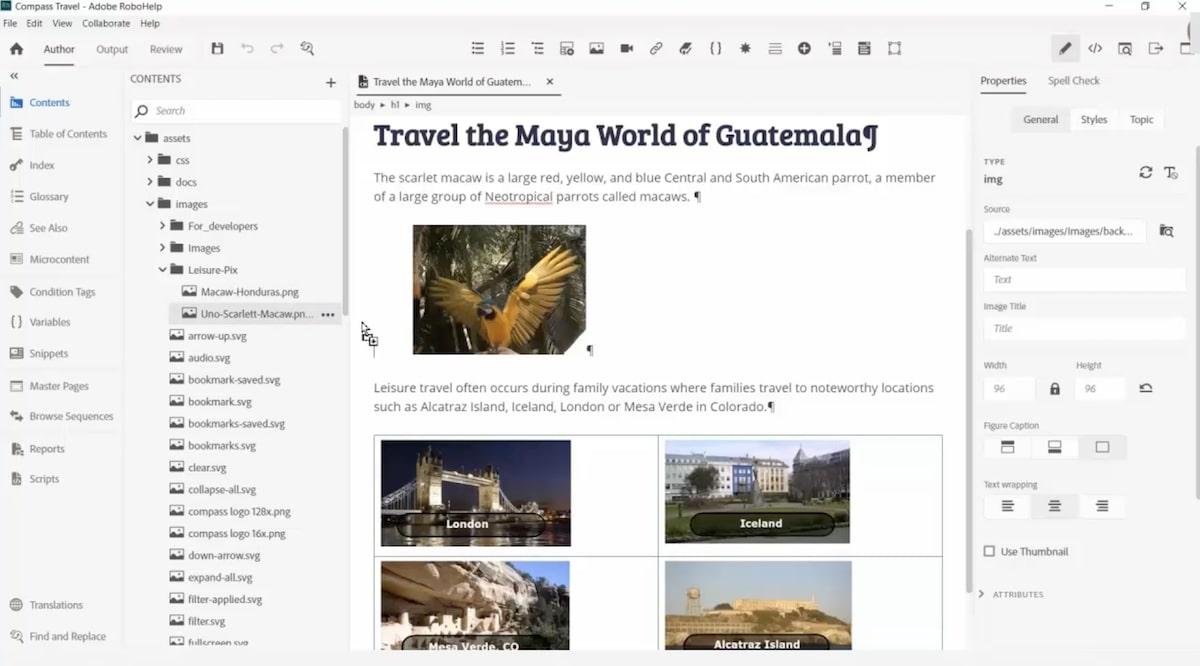Open the Collaborate menu
Screen dimensions: 1200x666
[106, 23]
